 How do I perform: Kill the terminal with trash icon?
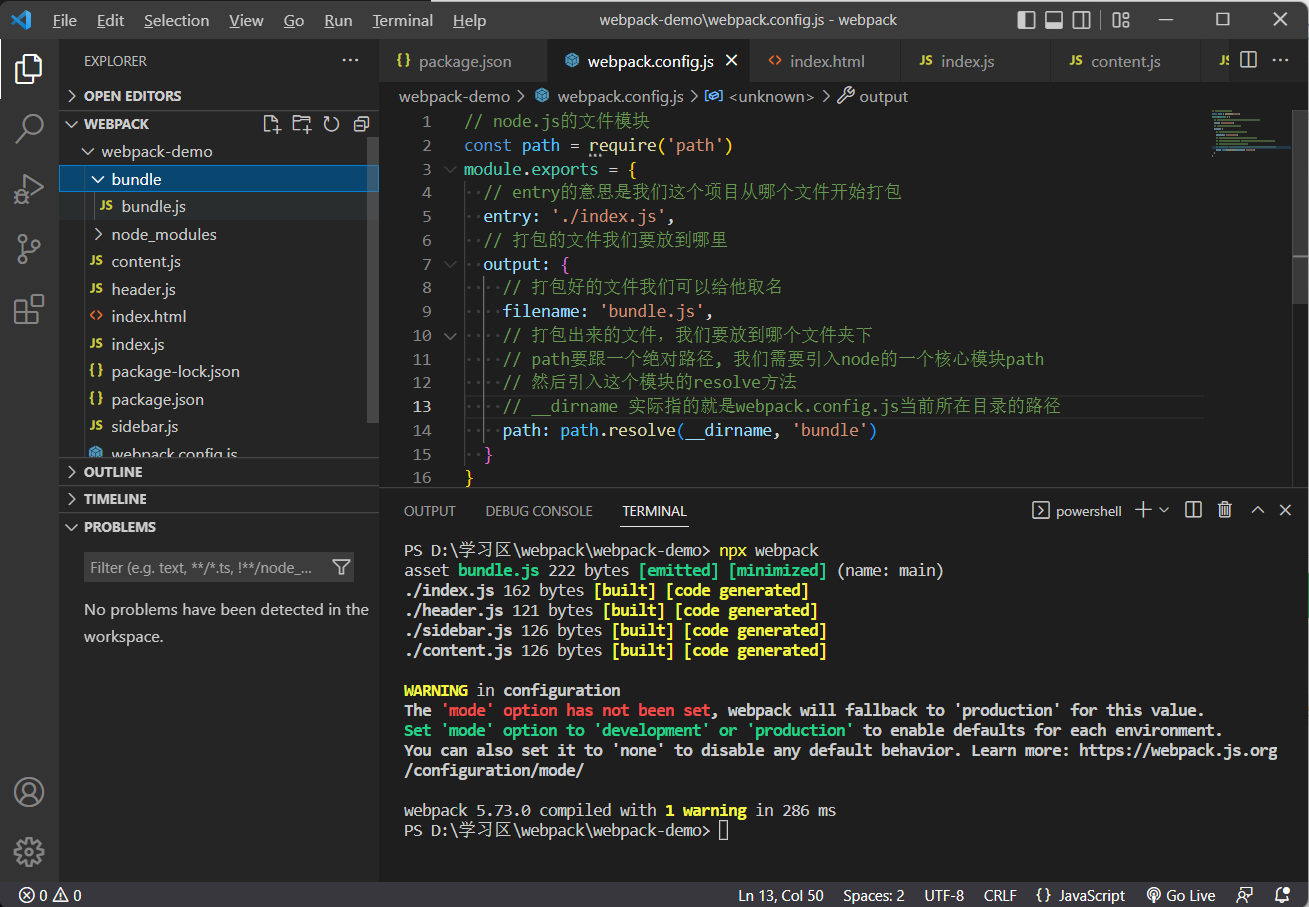(x=1225, y=510)
